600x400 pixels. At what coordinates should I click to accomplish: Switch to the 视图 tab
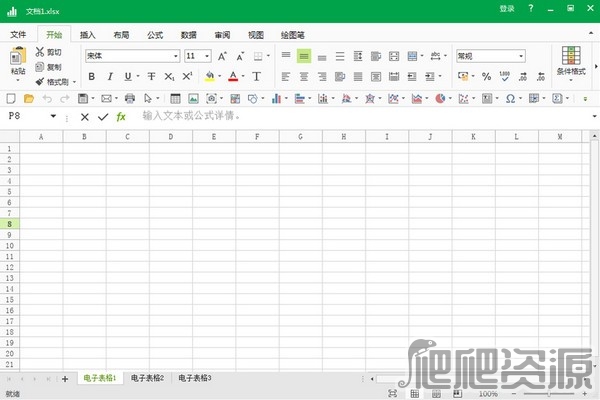coord(256,35)
